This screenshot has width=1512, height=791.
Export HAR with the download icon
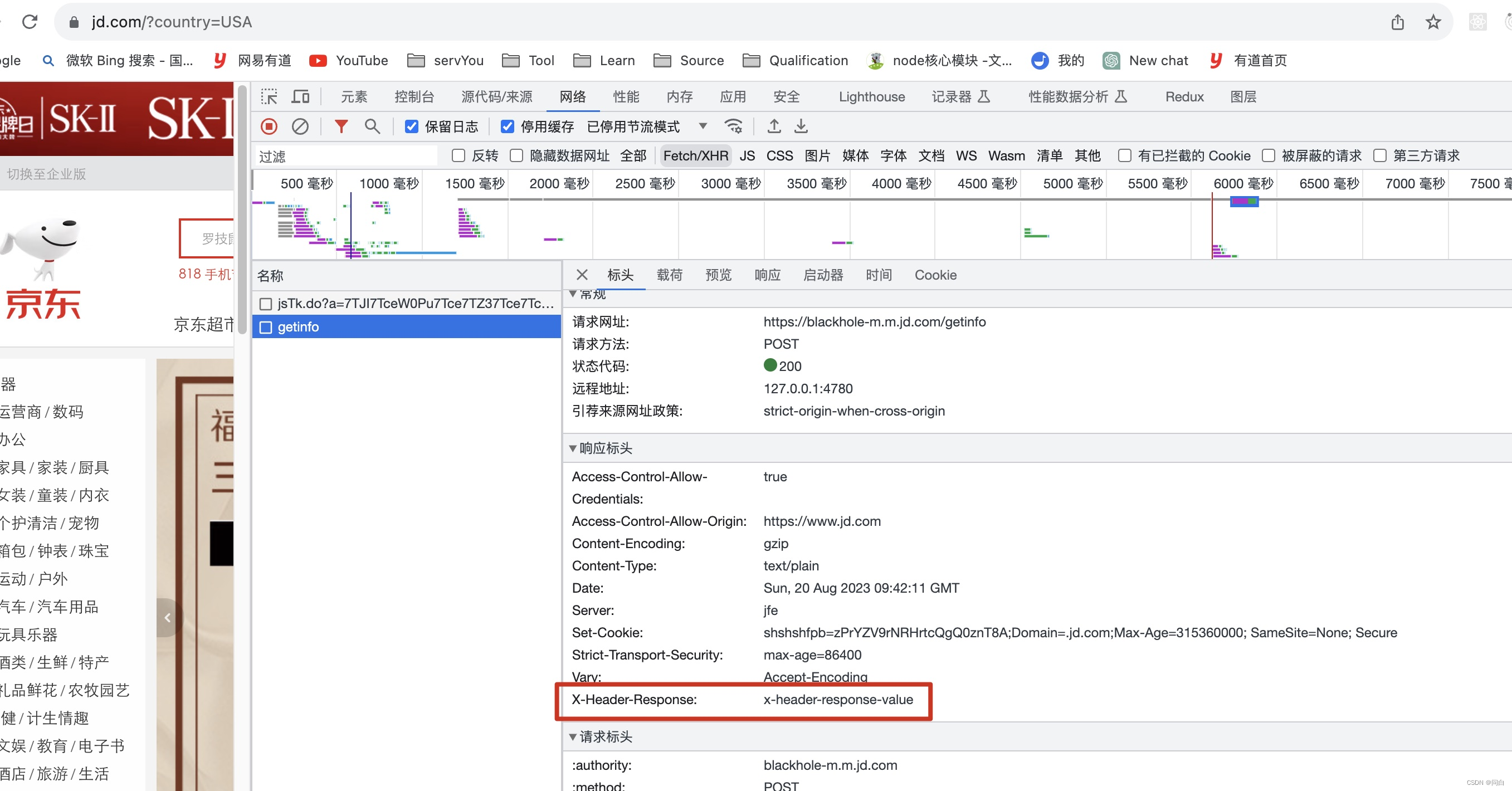point(801,126)
